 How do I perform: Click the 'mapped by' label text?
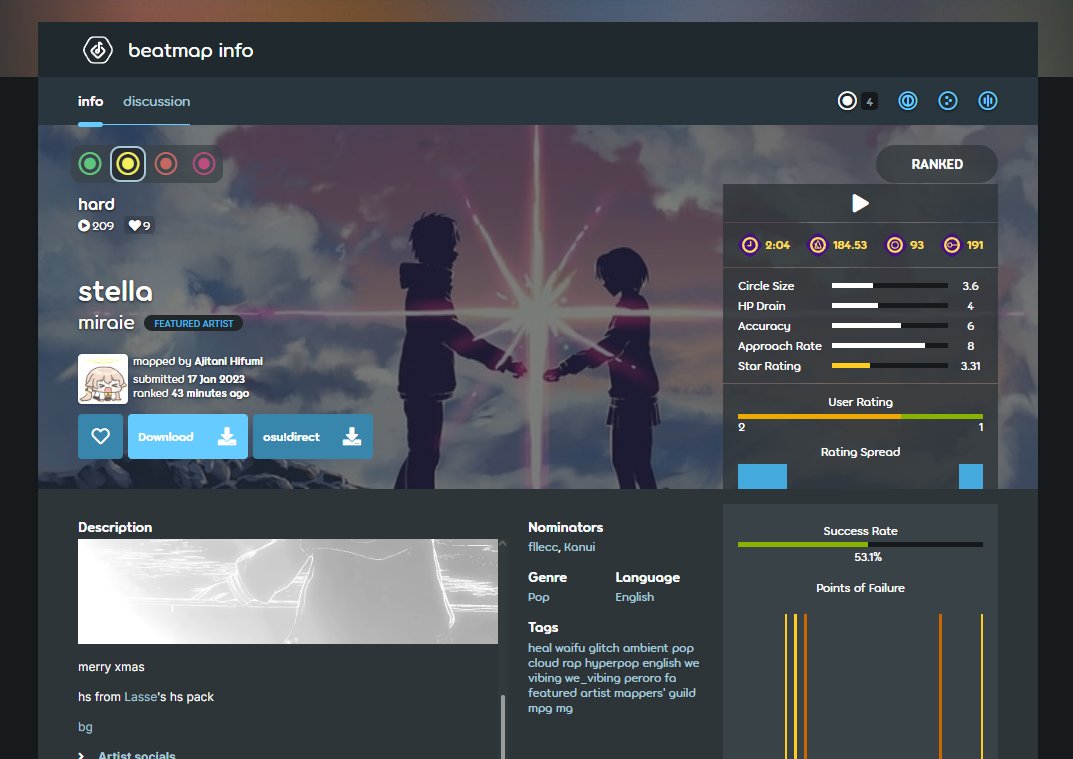point(162,361)
